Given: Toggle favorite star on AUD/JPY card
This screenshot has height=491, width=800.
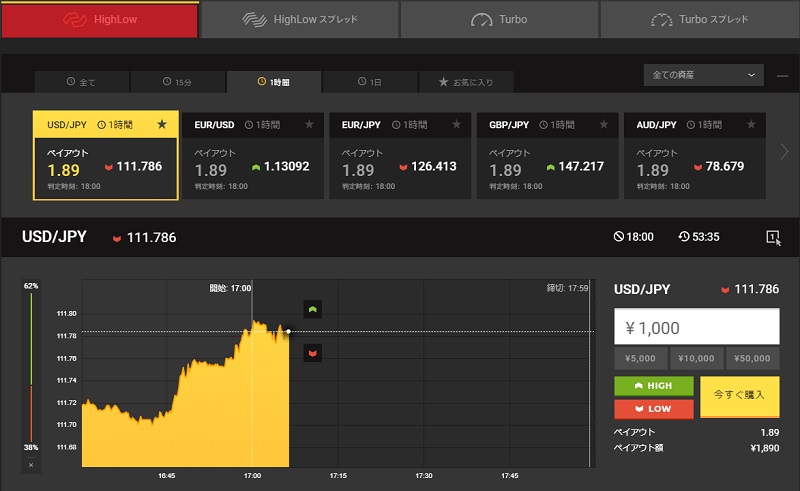Looking at the screenshot, I should [x=751, y=124].
